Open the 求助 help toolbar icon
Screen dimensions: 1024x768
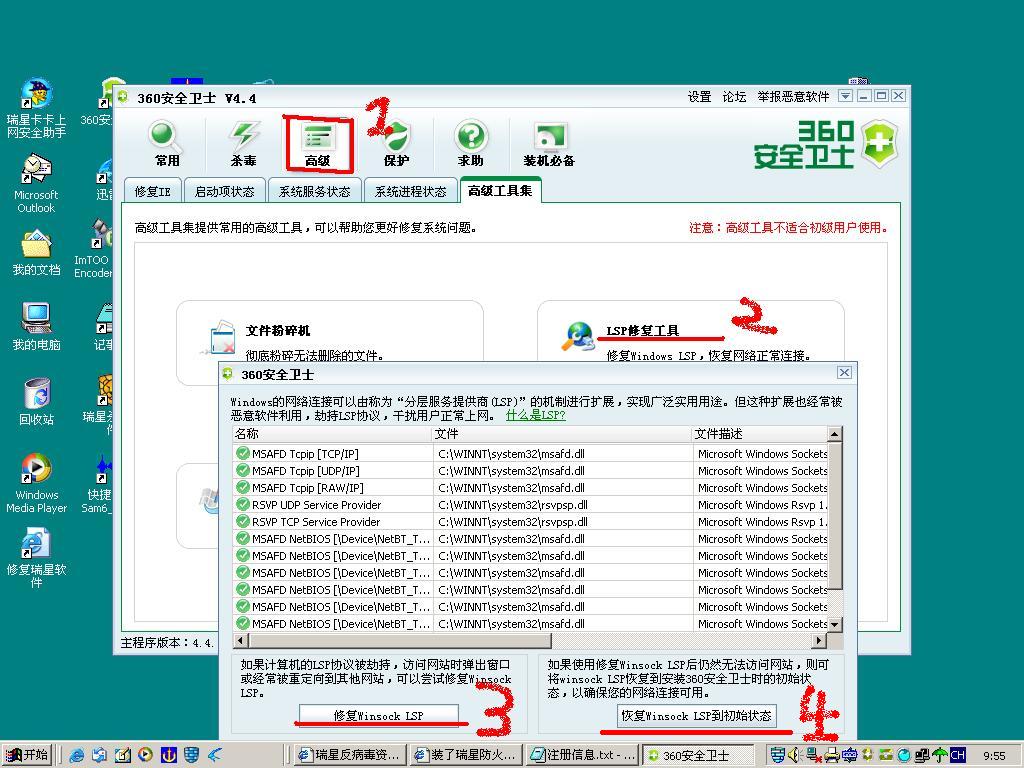click(x=471, y=144)
